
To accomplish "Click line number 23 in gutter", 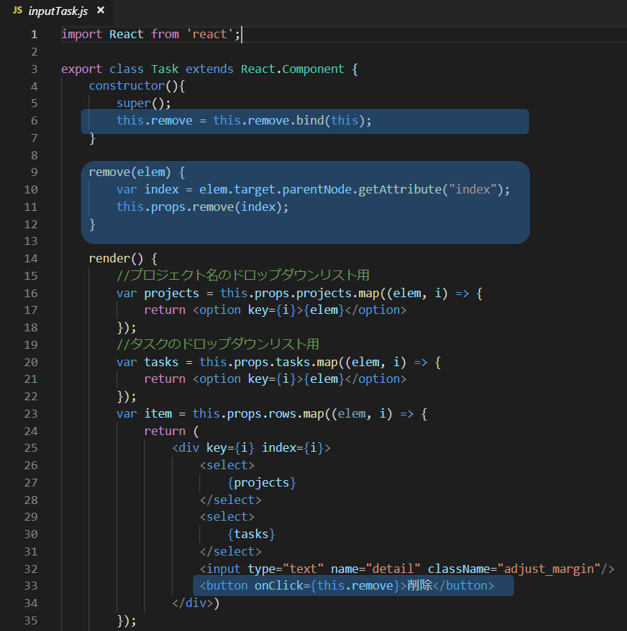I will coord(31,414).
